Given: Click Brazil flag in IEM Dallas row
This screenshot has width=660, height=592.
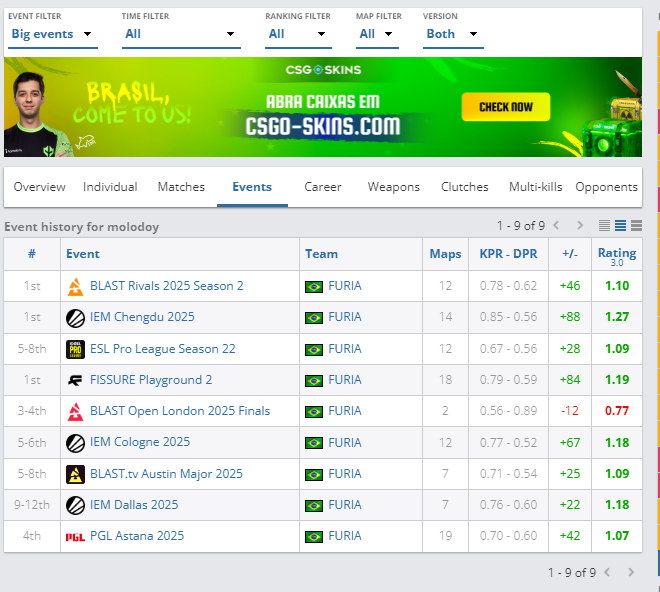Looking at the screenshot, I should point(314,505).
